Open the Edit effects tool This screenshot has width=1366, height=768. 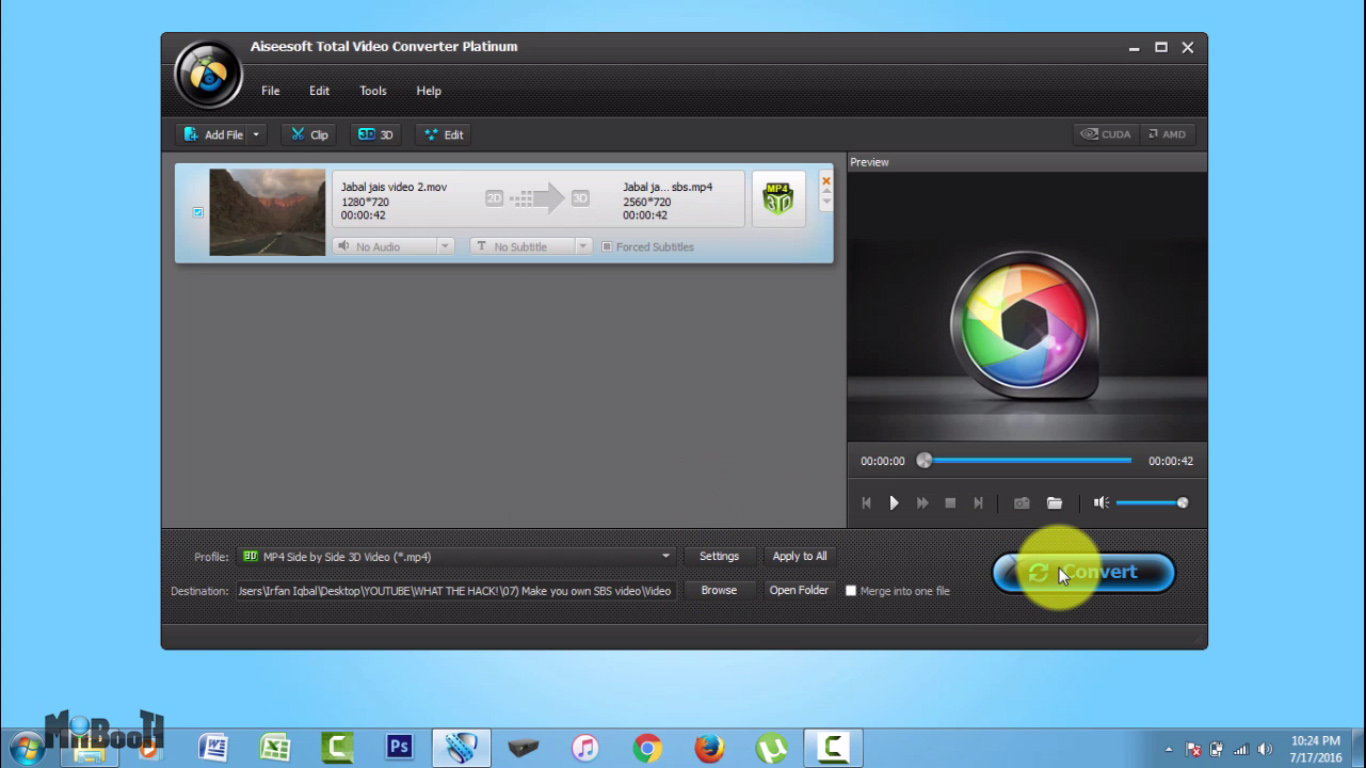point(443,135)
